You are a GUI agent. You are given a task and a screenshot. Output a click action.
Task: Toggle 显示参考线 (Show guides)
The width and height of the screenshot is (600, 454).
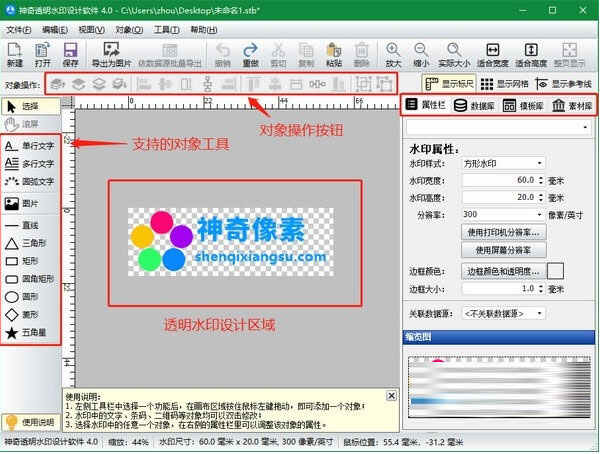[x=563, y=84]
